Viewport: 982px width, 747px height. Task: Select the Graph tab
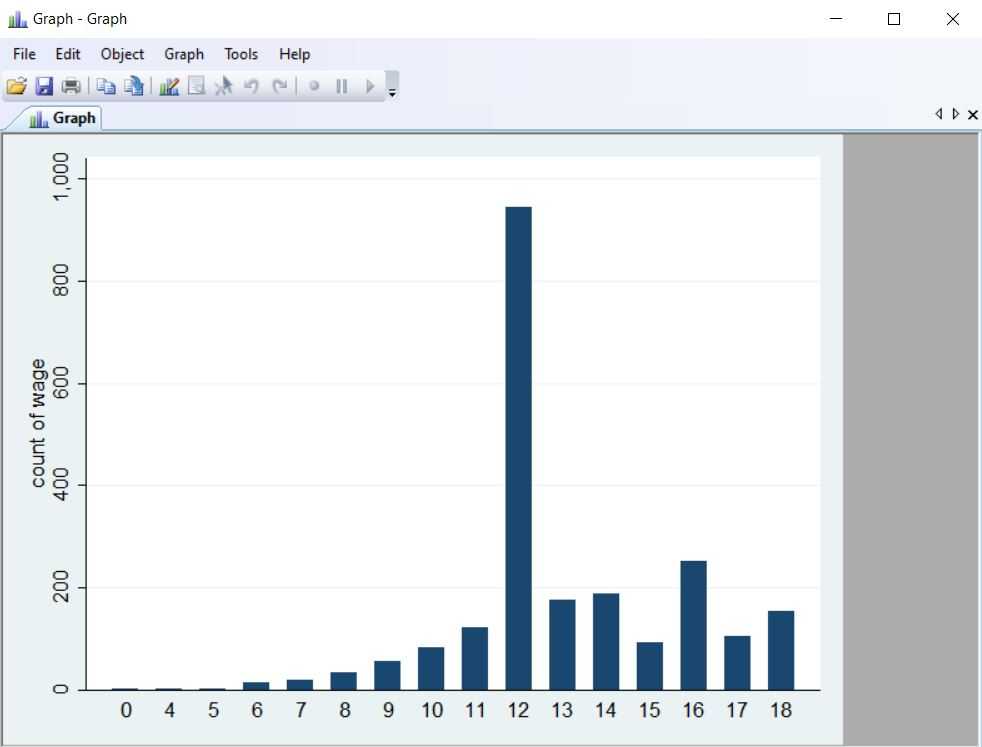coord(63,118)
